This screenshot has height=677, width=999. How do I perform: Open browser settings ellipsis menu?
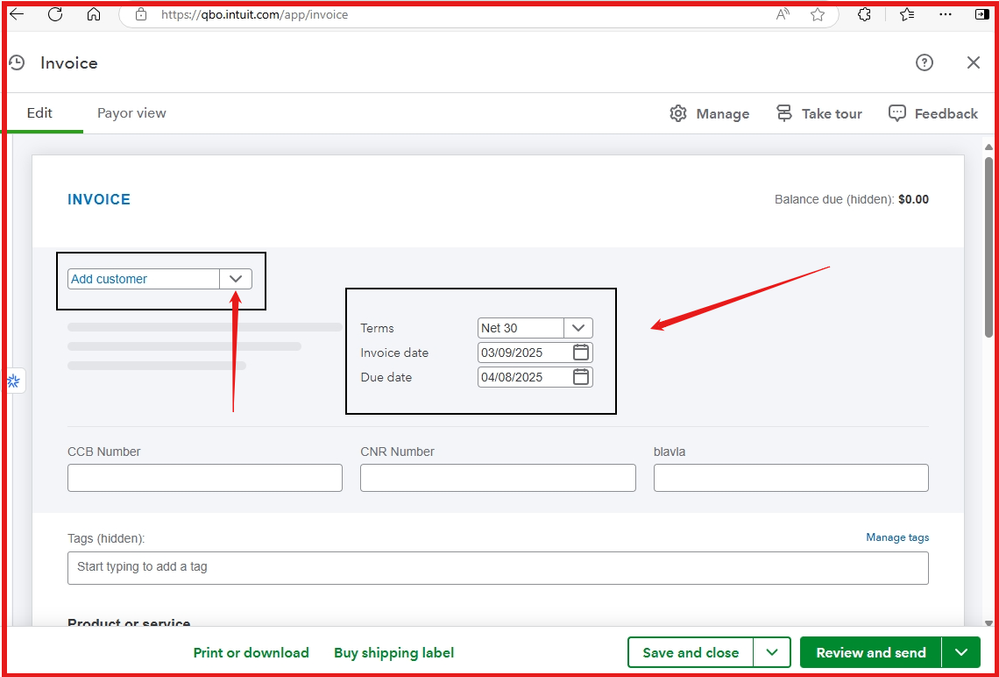[x=945, y=14]
